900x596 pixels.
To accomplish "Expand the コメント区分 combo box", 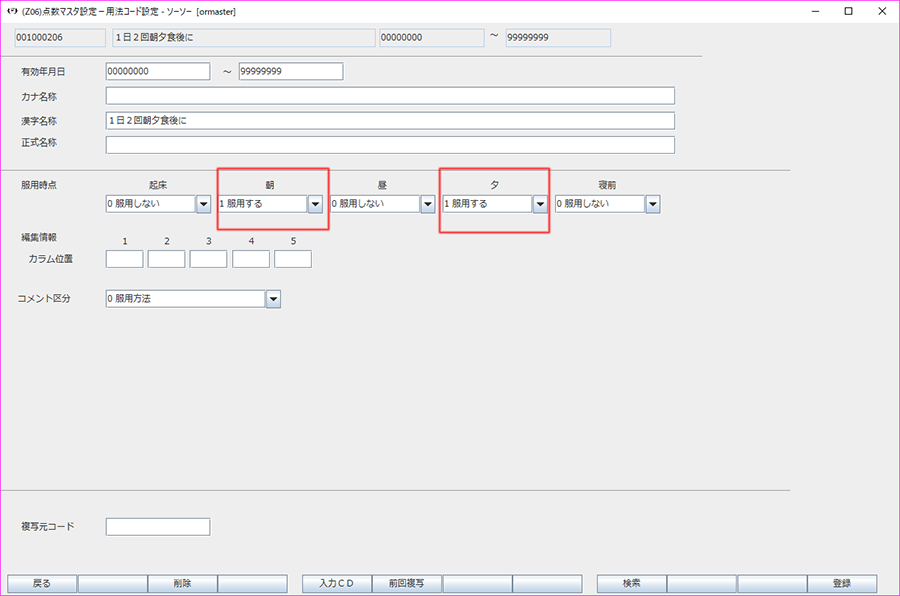I will (273, 298).
